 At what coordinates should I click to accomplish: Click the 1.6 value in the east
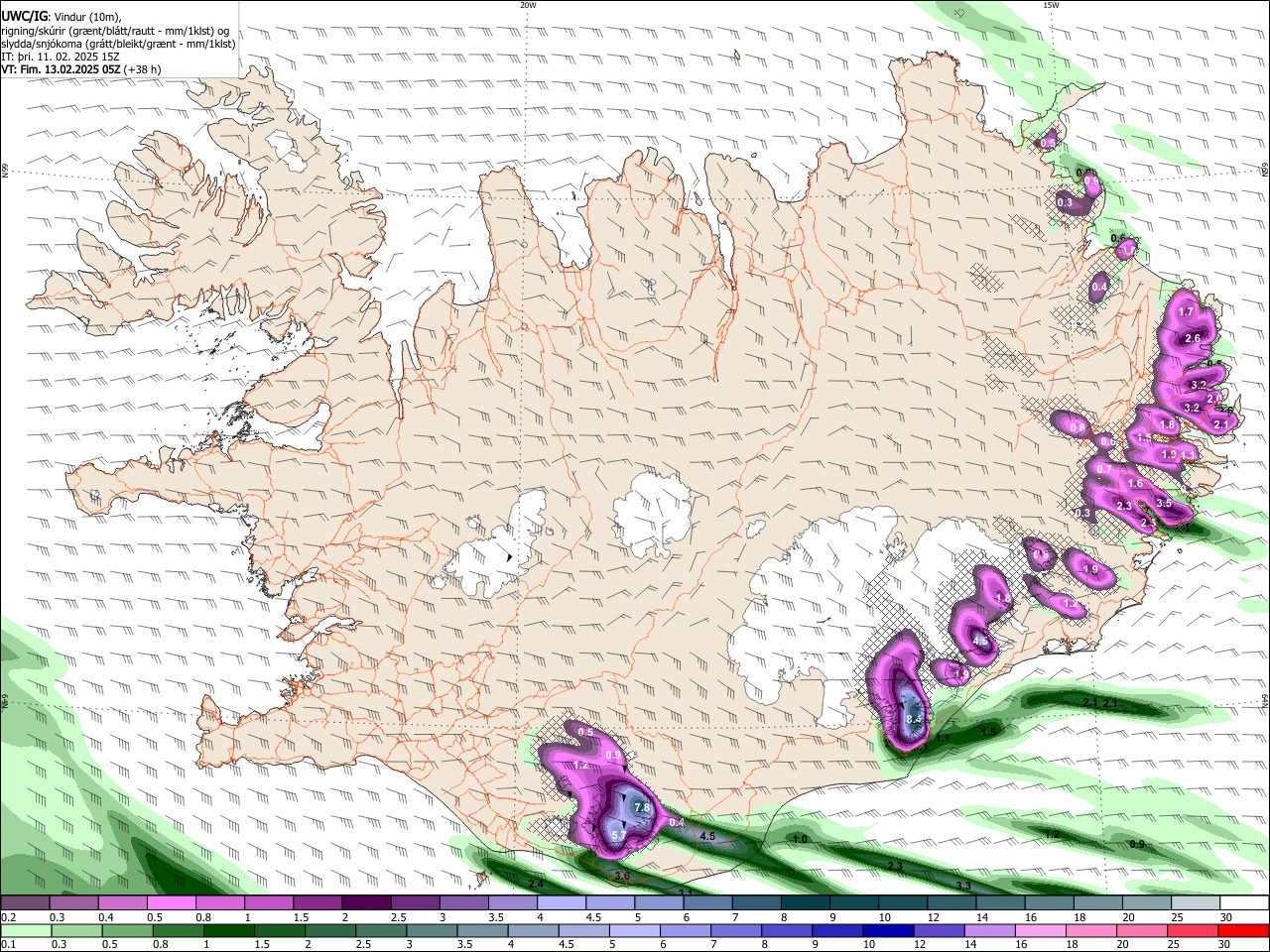pos(1136,484)
